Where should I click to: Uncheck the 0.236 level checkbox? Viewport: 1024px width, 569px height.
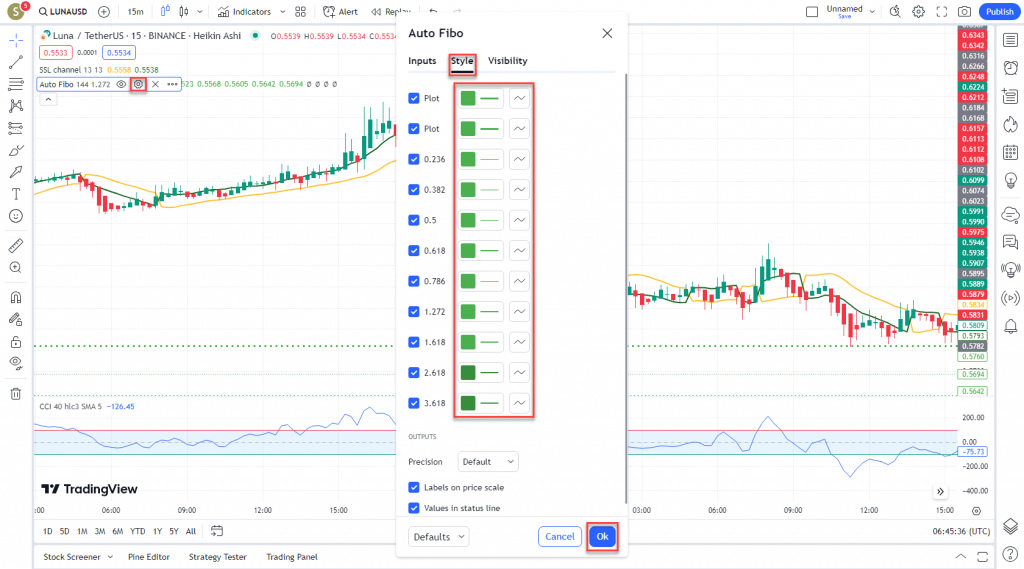413,159
